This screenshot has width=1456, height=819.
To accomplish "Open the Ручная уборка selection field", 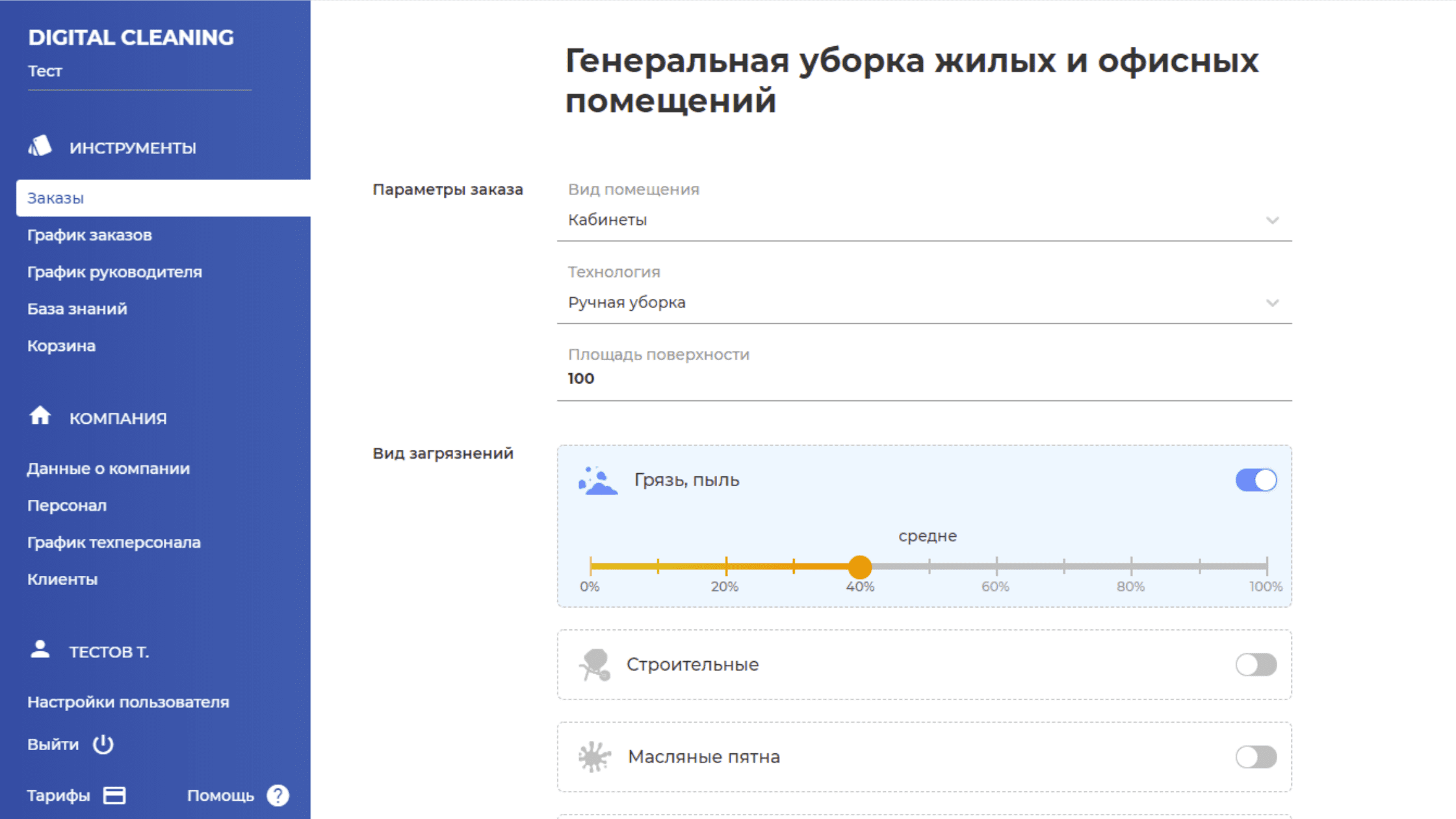I will 910,303.
